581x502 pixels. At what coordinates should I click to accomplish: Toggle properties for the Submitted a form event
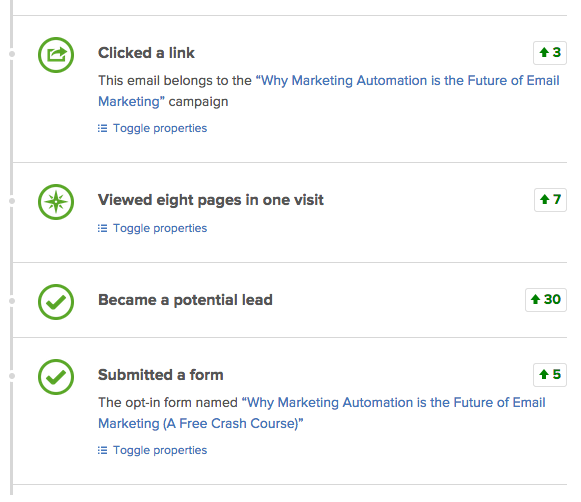(x=160, y=450)
